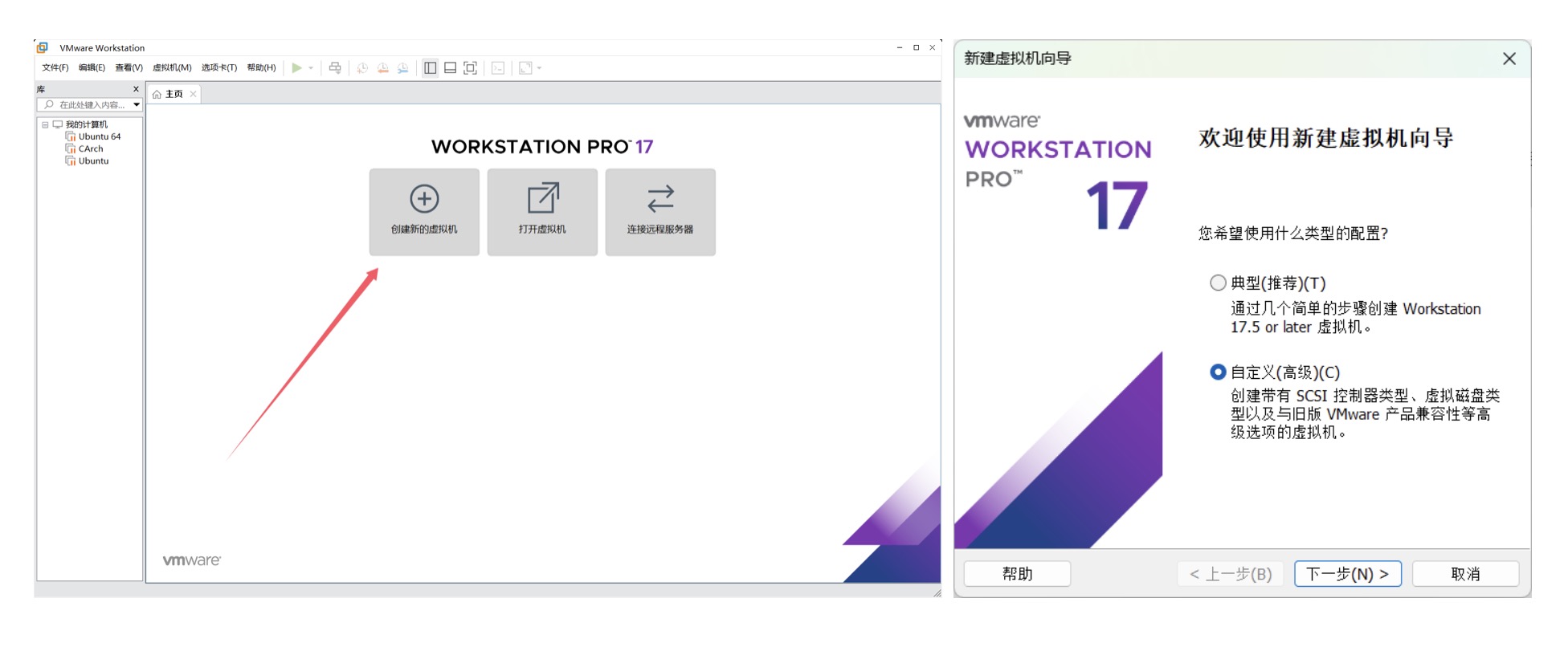Screen dimensions: 1568x655
Task: Click the 下一步(N) button
Action: click(x=1348, y=574)
